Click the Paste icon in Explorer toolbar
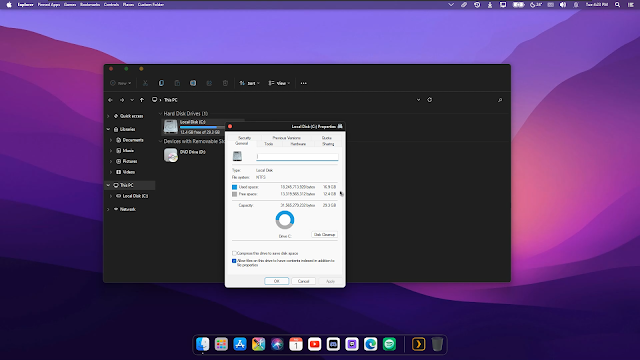This screenshot has width=640, height=360. (x=177, y=83)
